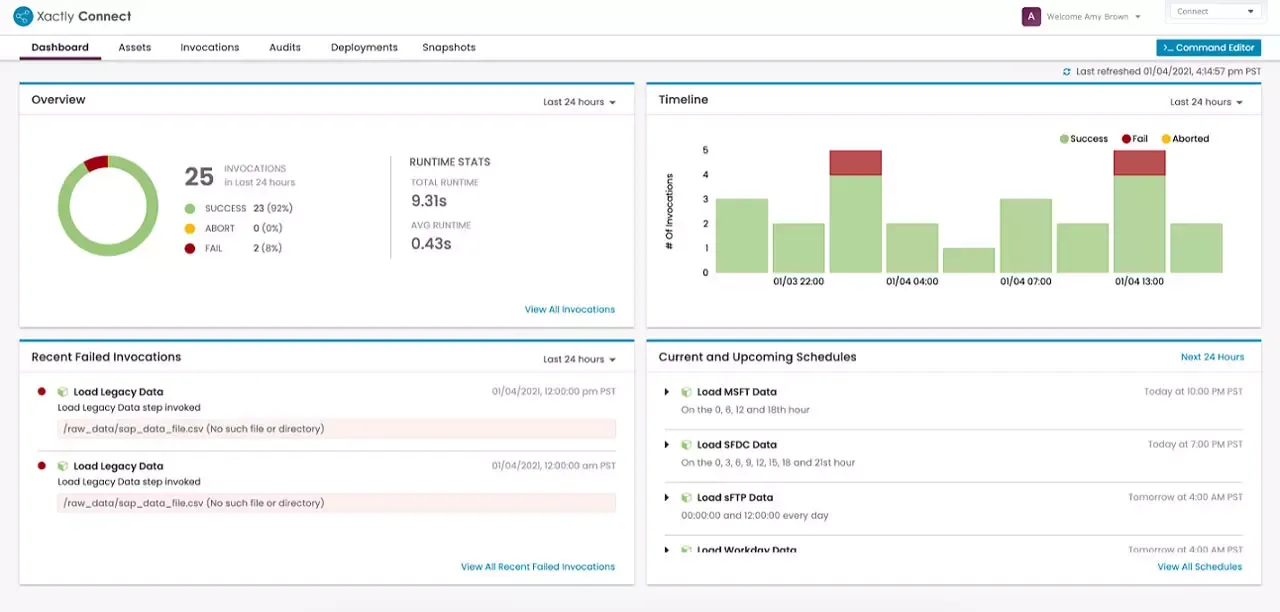Switch to the Invocations tab
The height and width of the screenshot is (612, 1280).
point(209,47)
